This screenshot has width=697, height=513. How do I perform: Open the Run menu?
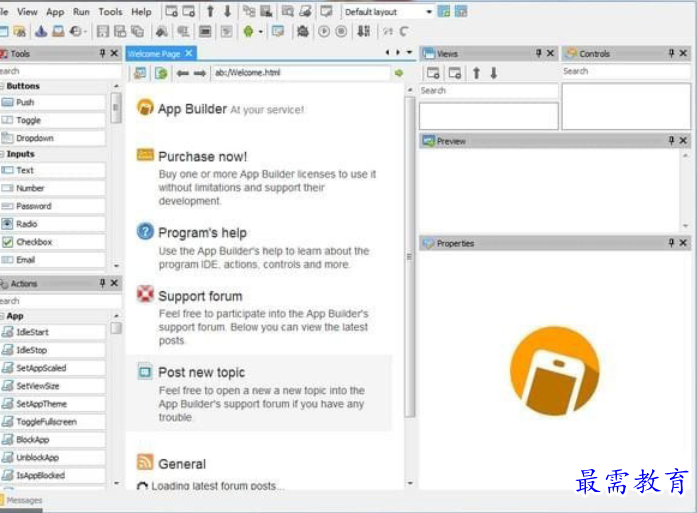coord(81,12)
